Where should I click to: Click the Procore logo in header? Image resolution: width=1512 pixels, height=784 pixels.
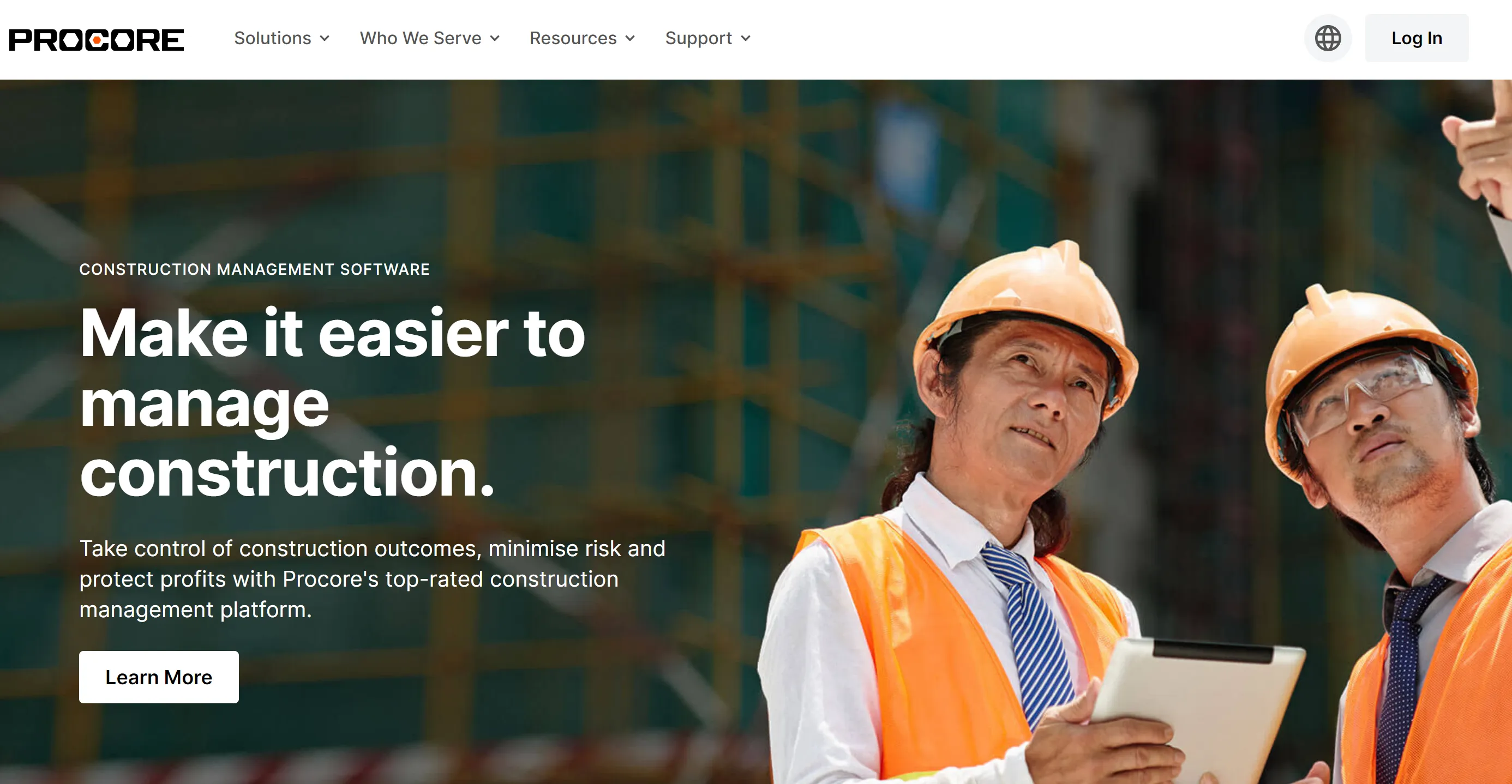[96, 39]
